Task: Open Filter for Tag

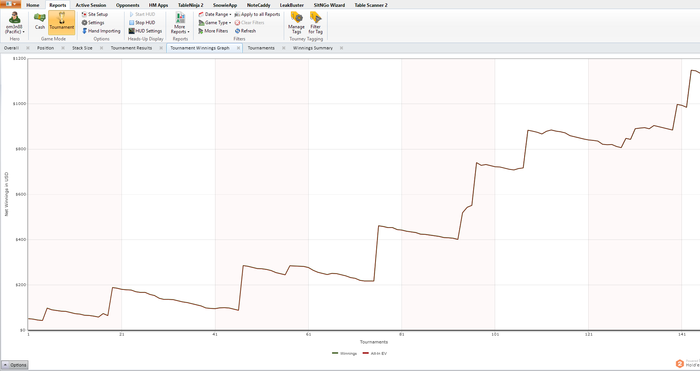Action: point(316,23)
